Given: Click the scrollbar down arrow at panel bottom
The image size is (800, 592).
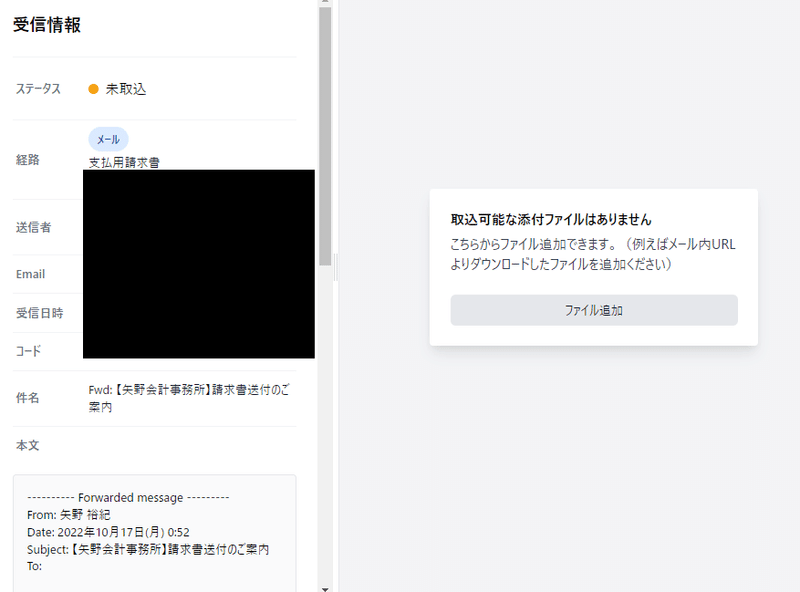Looking at the screenshot, I should click(x=325, y=588).
